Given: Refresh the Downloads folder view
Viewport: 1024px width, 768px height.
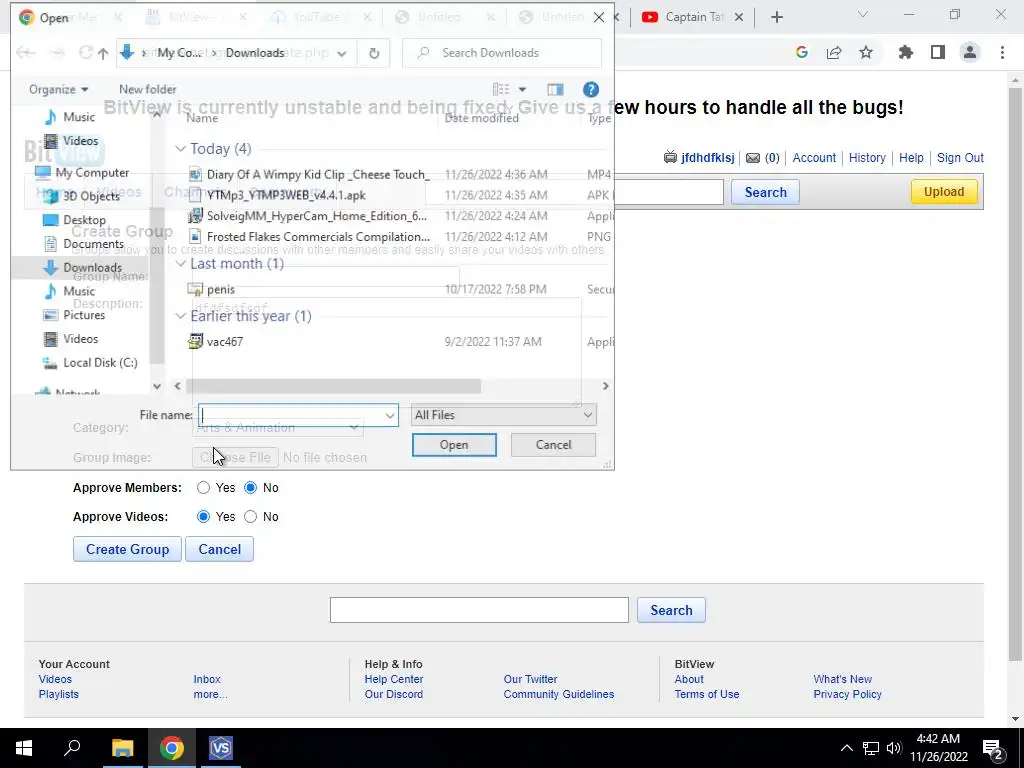Looking at the screenshot, I should 374,54.
